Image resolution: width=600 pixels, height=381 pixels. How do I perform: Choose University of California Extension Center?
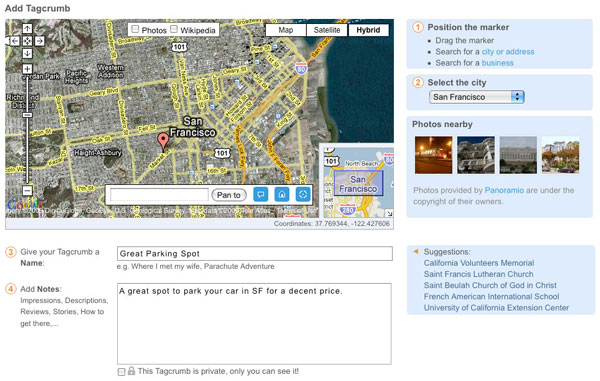pyautogui.click(x=496, y=308)
